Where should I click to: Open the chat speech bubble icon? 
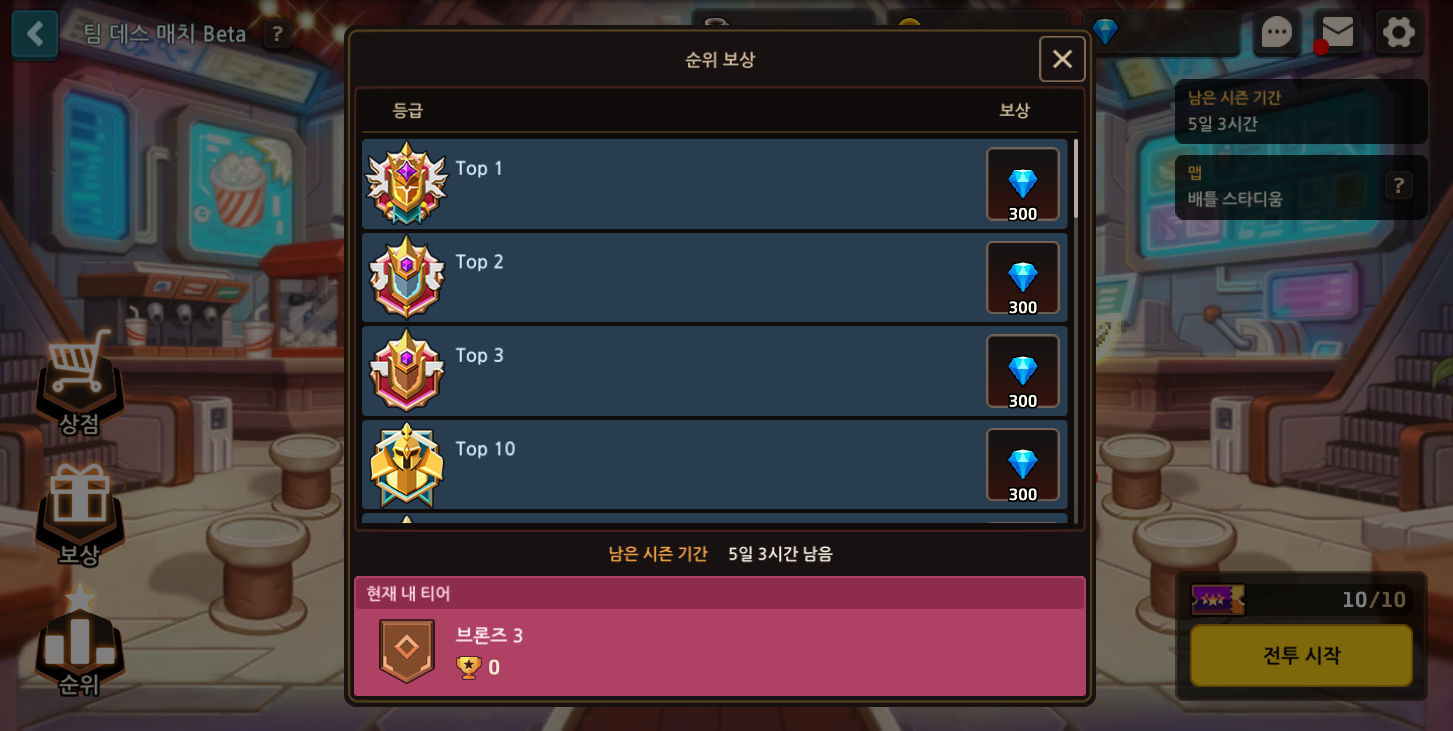pos(1276,32)
